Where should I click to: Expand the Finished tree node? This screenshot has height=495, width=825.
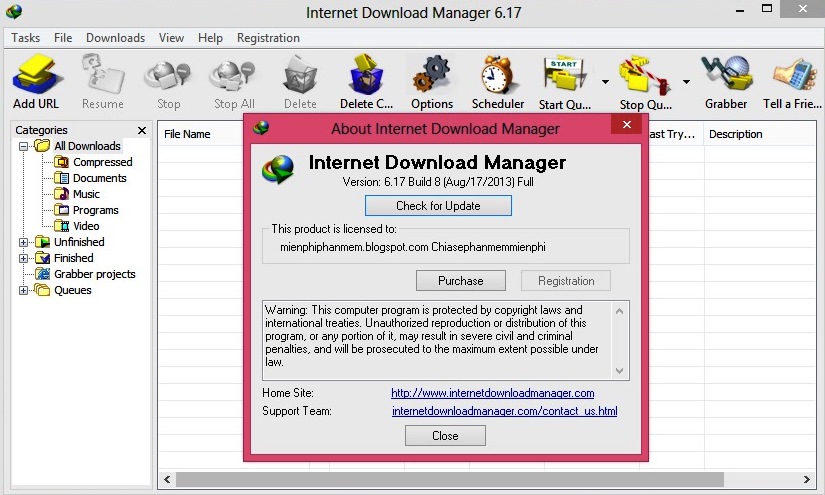(x=23, y=258)
